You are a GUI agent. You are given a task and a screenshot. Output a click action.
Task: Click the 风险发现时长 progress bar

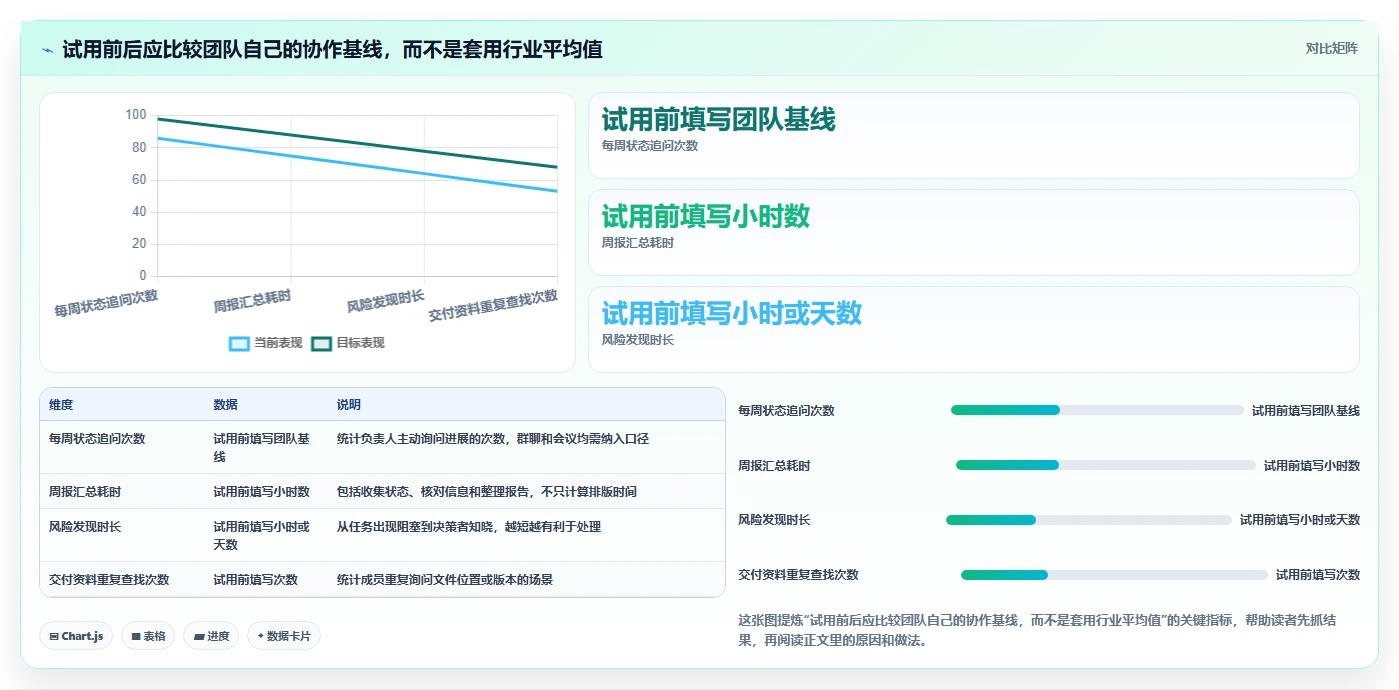(x=1089, y=520)
